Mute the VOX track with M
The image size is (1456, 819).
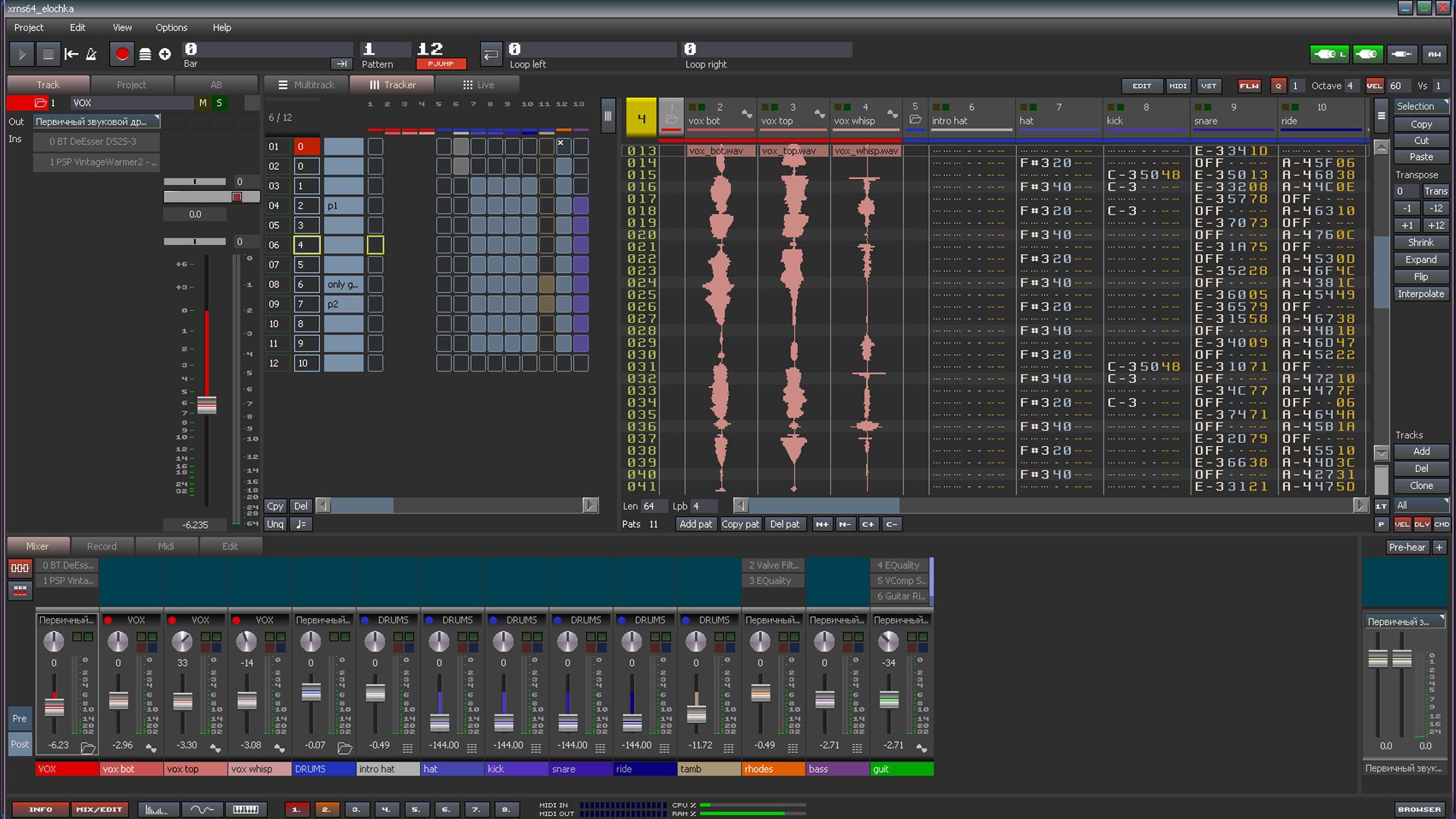pyautogui.click(x=202, y=103)
